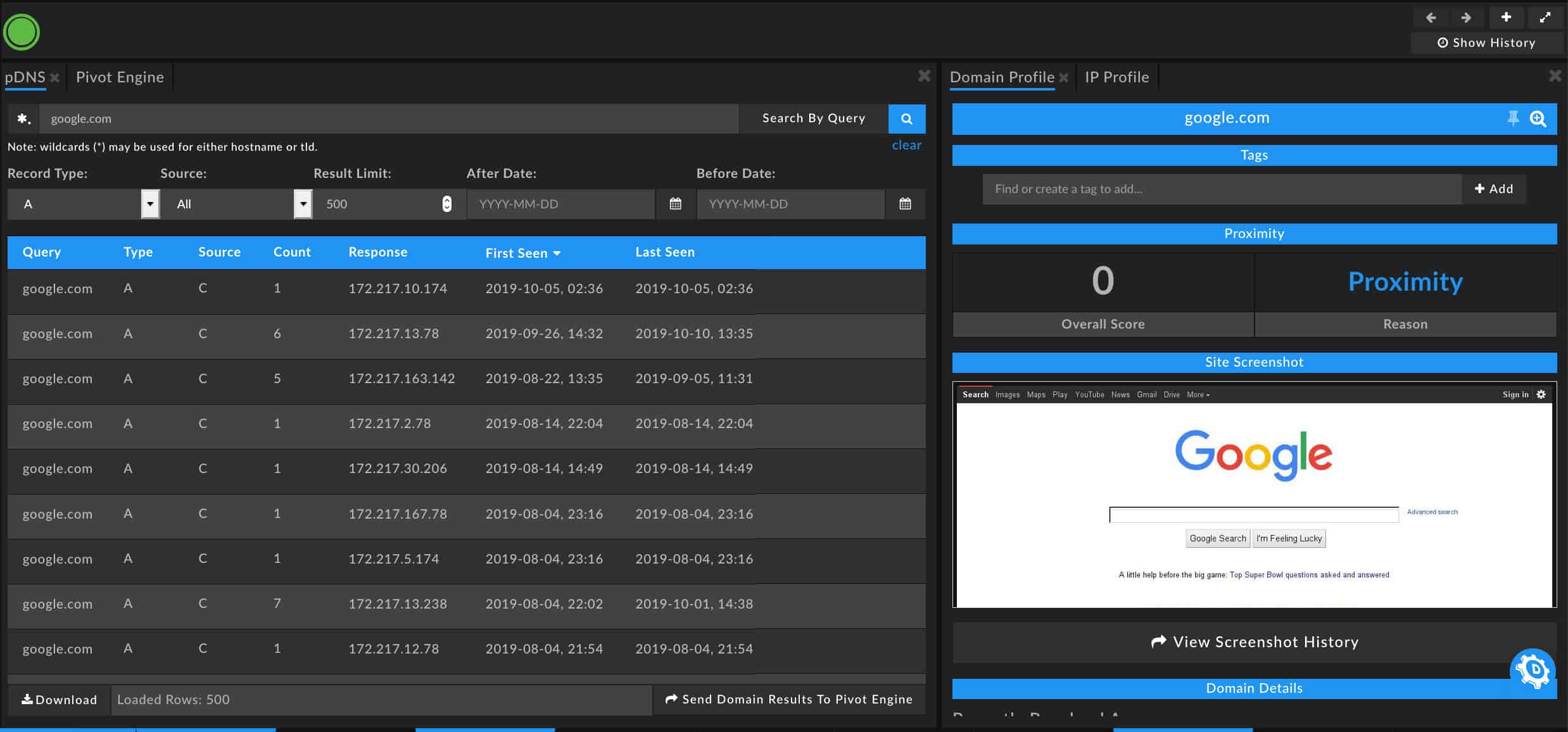Screen dimensions: 1568x732
Task: Click the expand fullscreen arrows icon
Action: (1545, 18)
